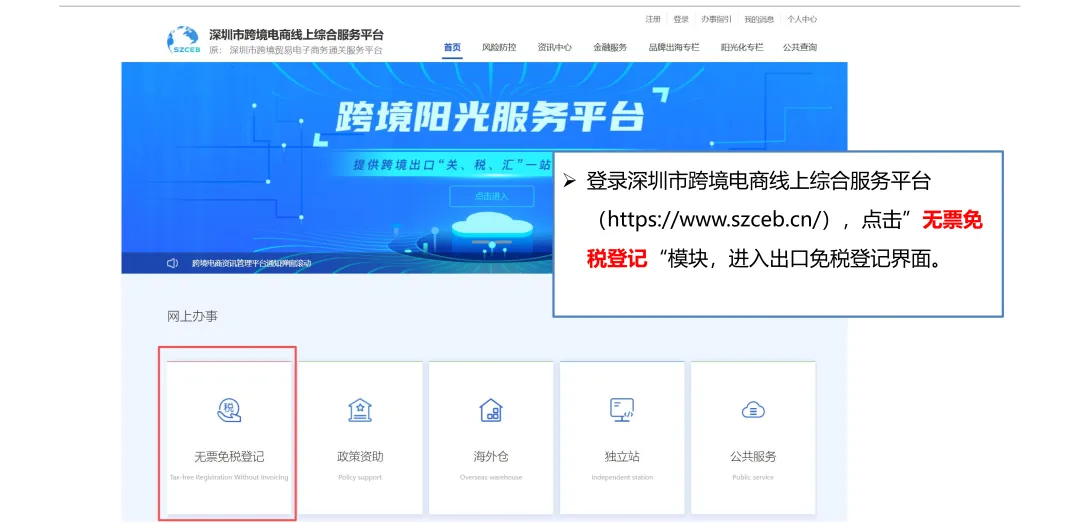Open the 金融服务 menu
Screen dimensions: 1080x523
pyautogui.click(x=610, y=48)
